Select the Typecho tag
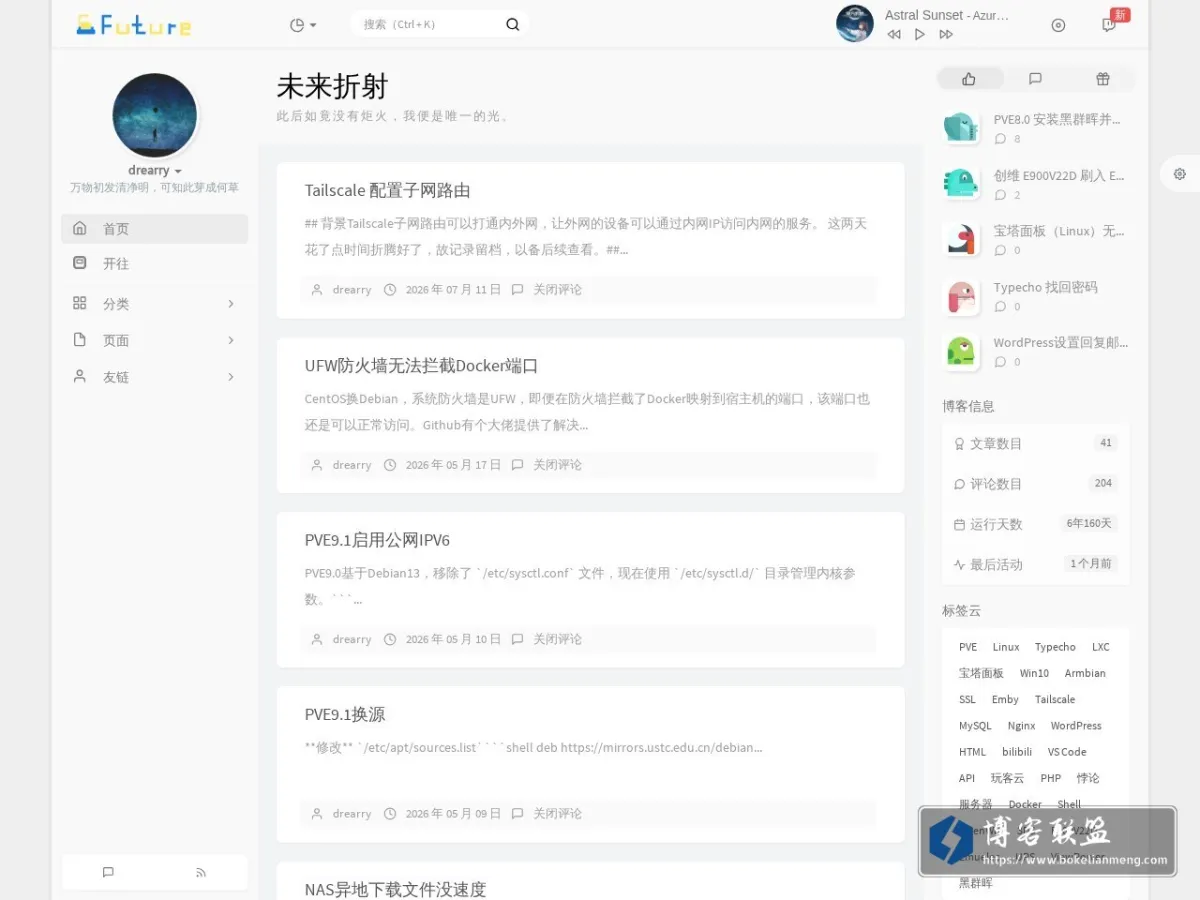Viewport: 1200px width, 900px height. (x=1055, y=647)
